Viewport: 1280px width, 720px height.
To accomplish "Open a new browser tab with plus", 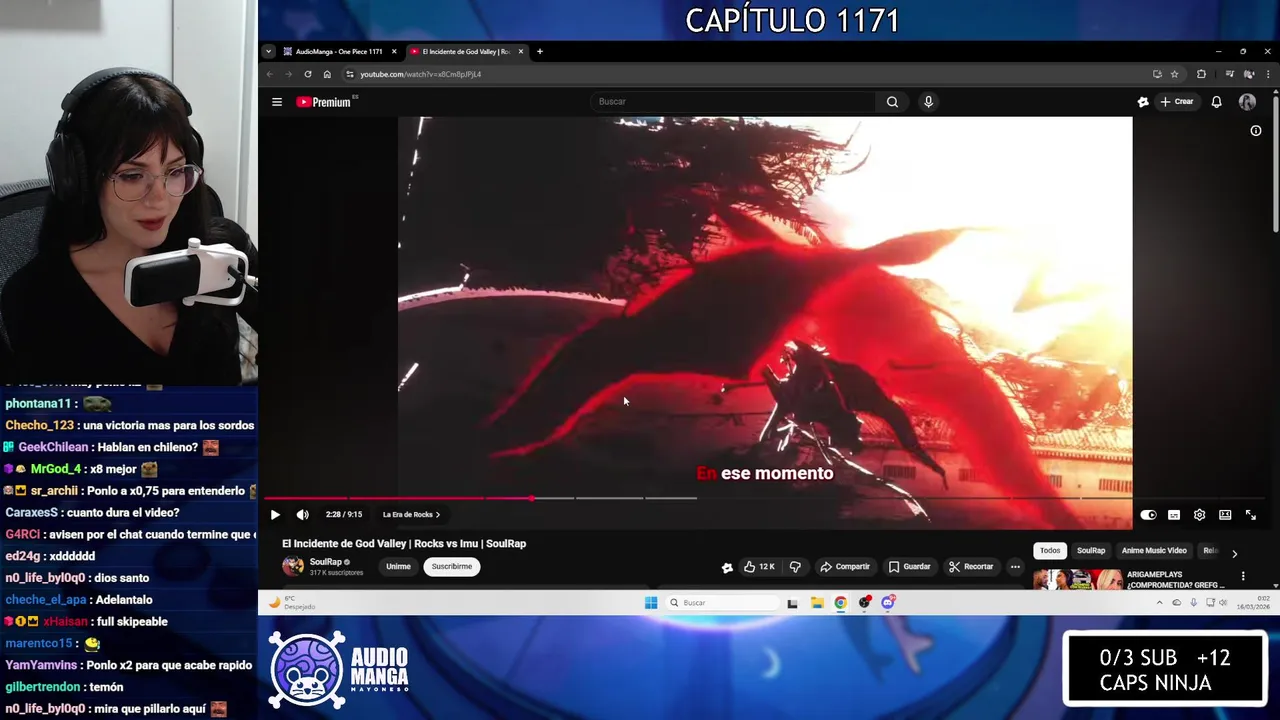I will [540, 52].
